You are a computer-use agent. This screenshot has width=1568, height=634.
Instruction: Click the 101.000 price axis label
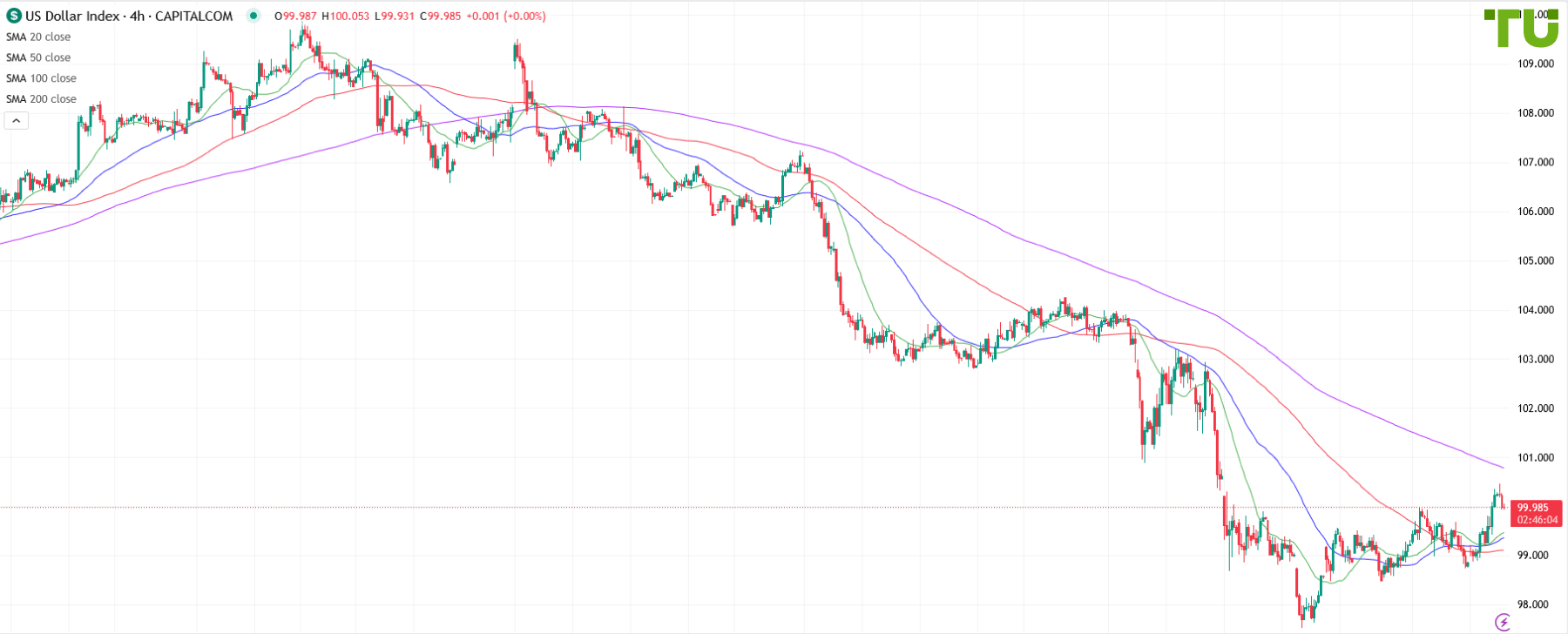tap(1536, 457)
